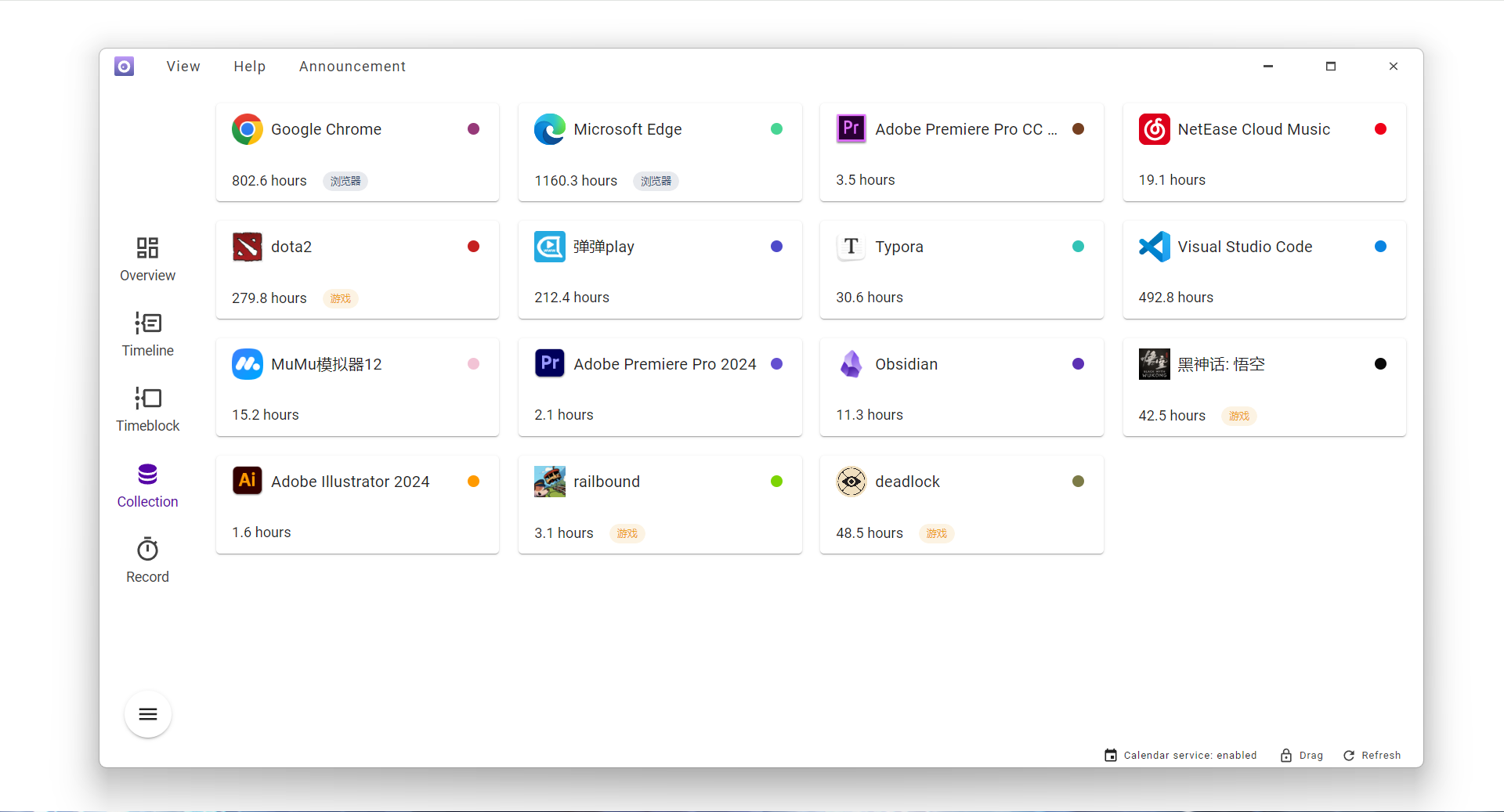
Task: Click the Adobe Illustrator 2024 icon
Action: pyautogui.click(x=248, y=482)
